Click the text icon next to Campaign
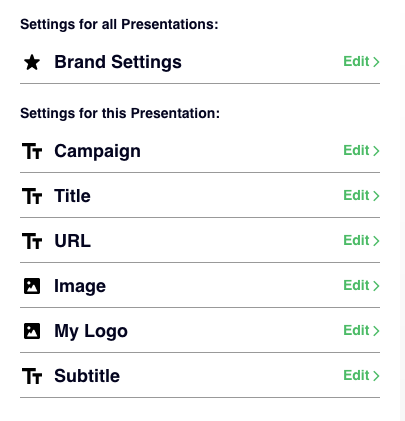This screenshot has height=421, width=405. pos(32,151)
